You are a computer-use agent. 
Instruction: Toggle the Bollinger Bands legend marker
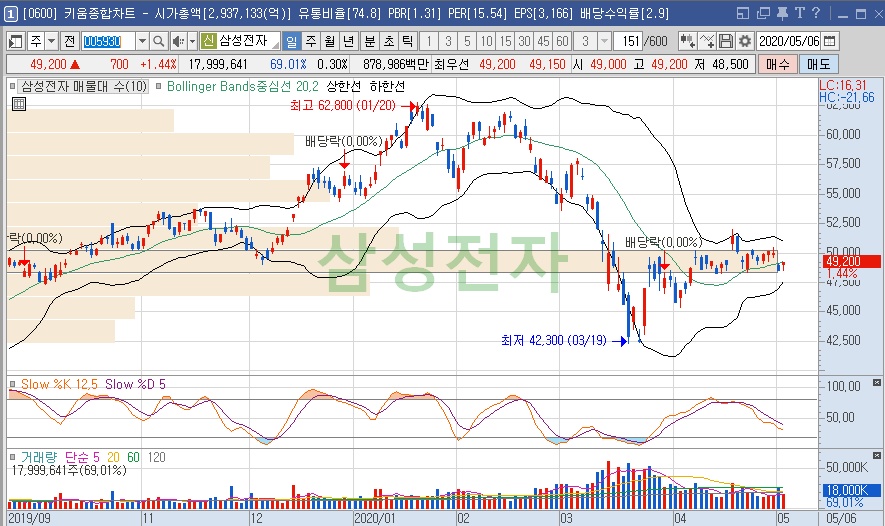[159, 86]
